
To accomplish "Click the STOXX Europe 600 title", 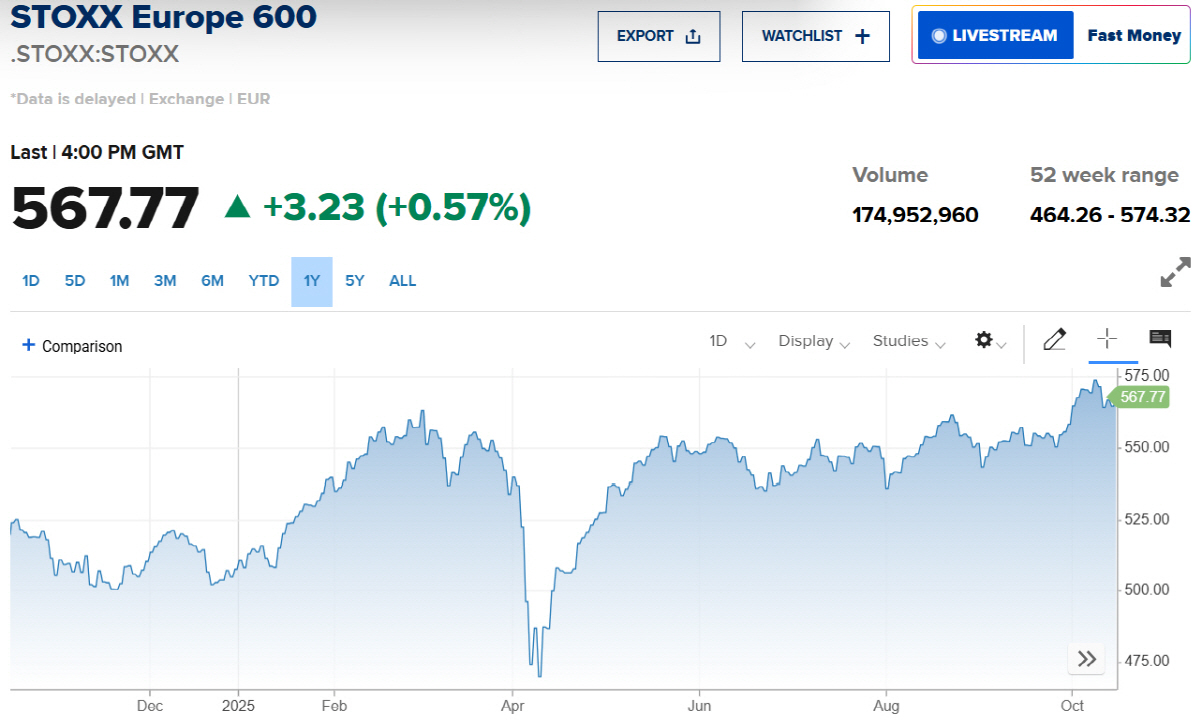I will pyautogui.click(x=163, y=18).
